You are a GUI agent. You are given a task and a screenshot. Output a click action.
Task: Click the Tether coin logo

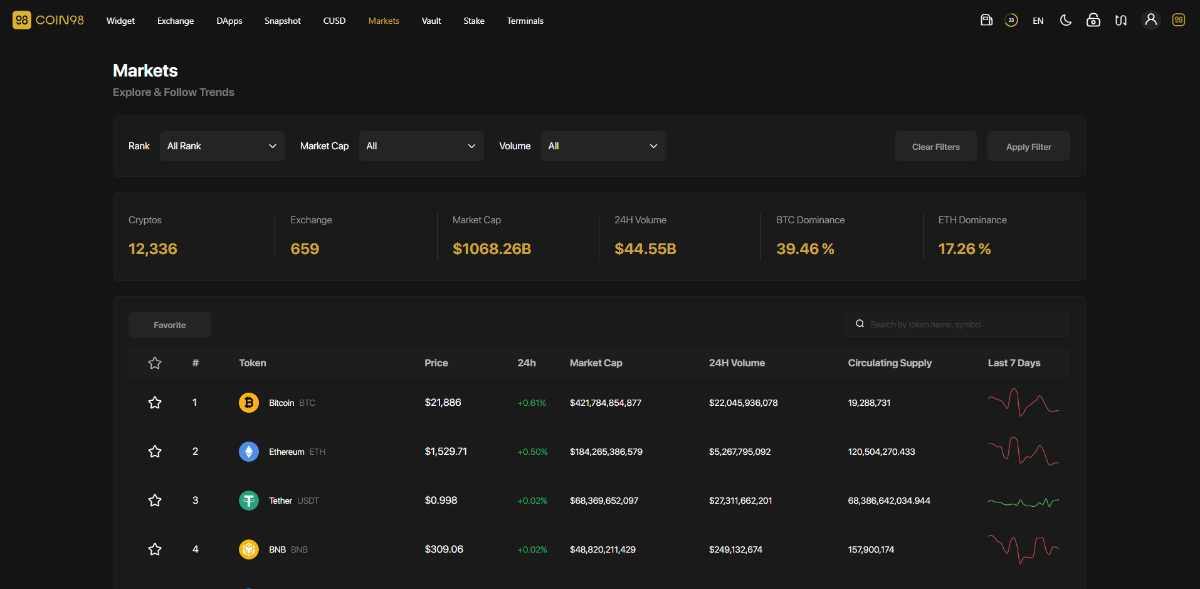click(249, 500)
